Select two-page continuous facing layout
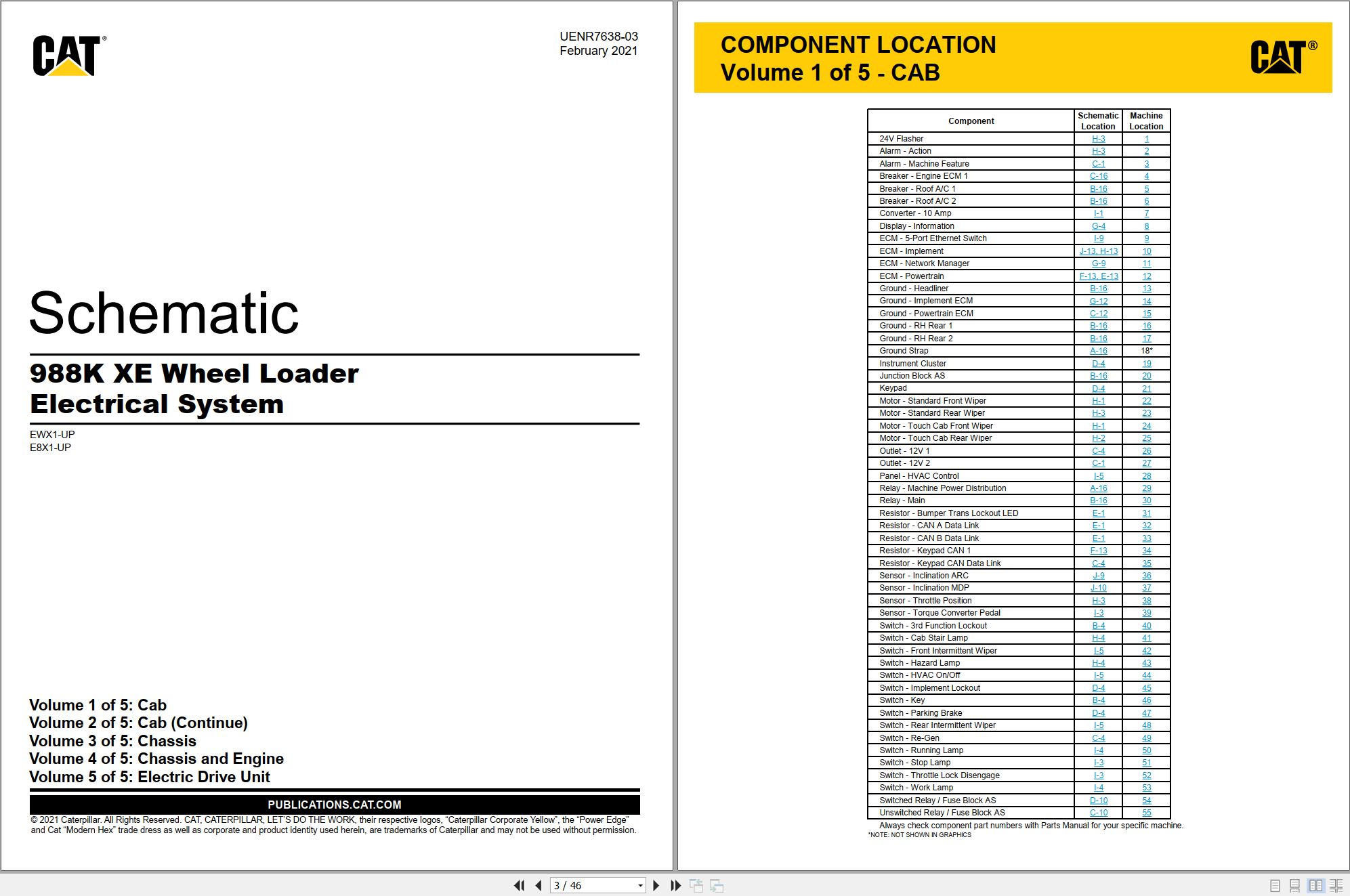The width and height of the screenshot is (1350, 896). coord(1336,885)
